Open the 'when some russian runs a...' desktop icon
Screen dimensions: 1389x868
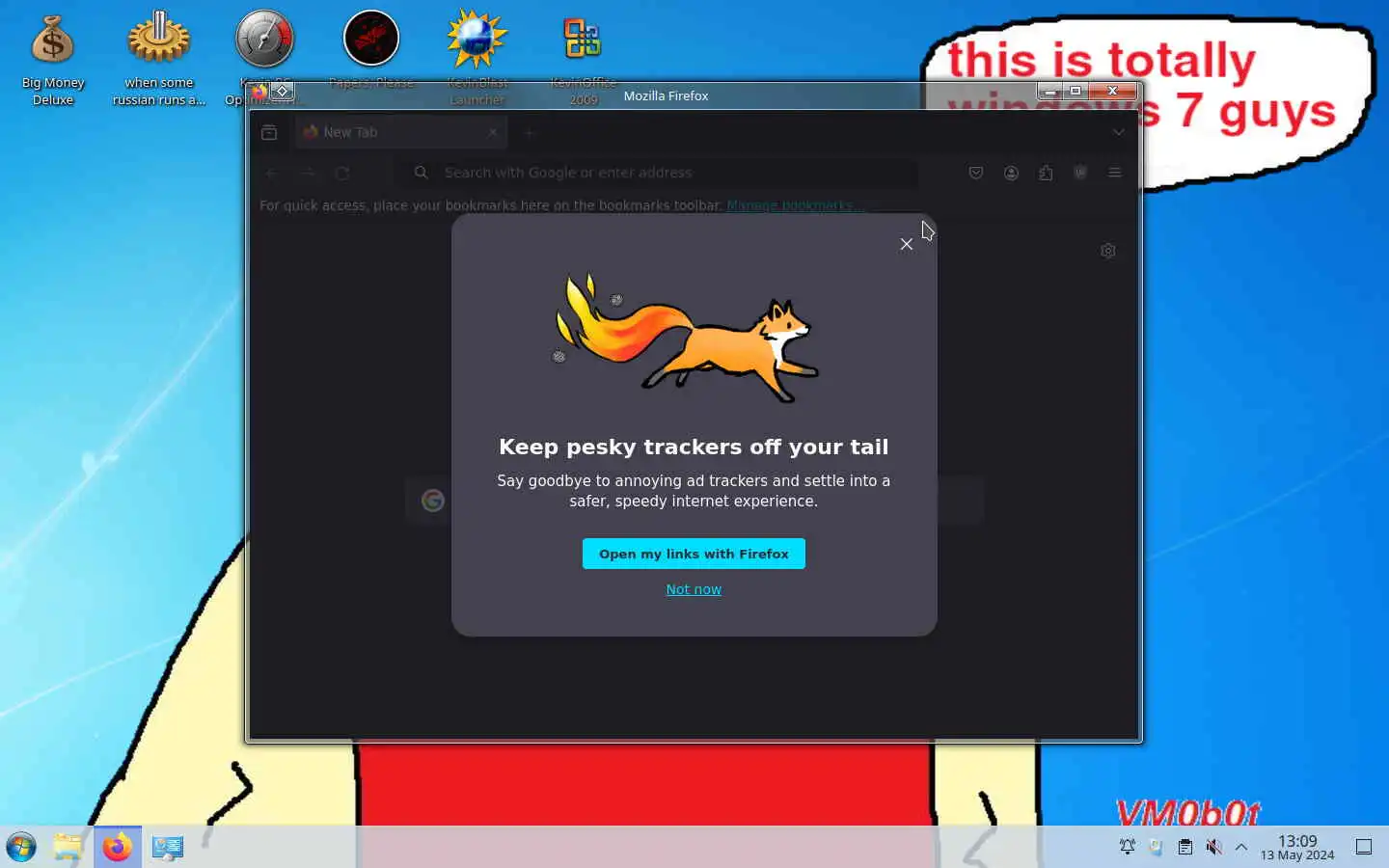point(159,58)
